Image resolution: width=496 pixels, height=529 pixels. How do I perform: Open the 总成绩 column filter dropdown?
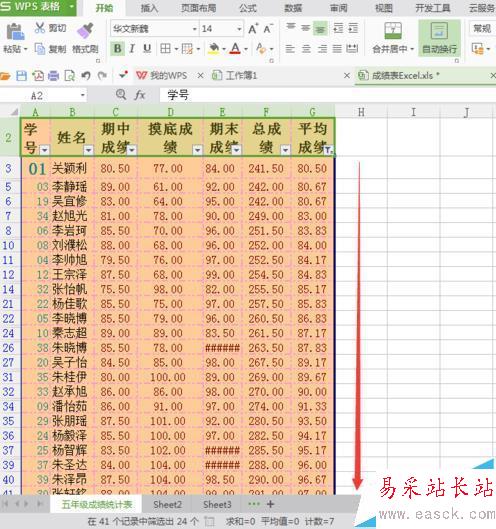[x=285, y=149]
